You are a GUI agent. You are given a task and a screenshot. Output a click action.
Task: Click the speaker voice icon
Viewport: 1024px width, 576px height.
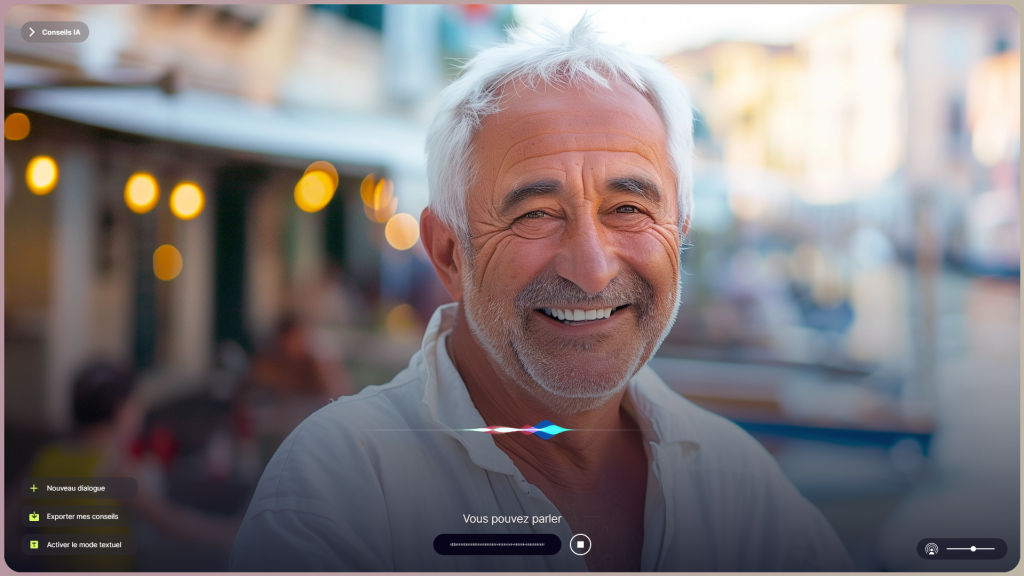click(931, 549)
